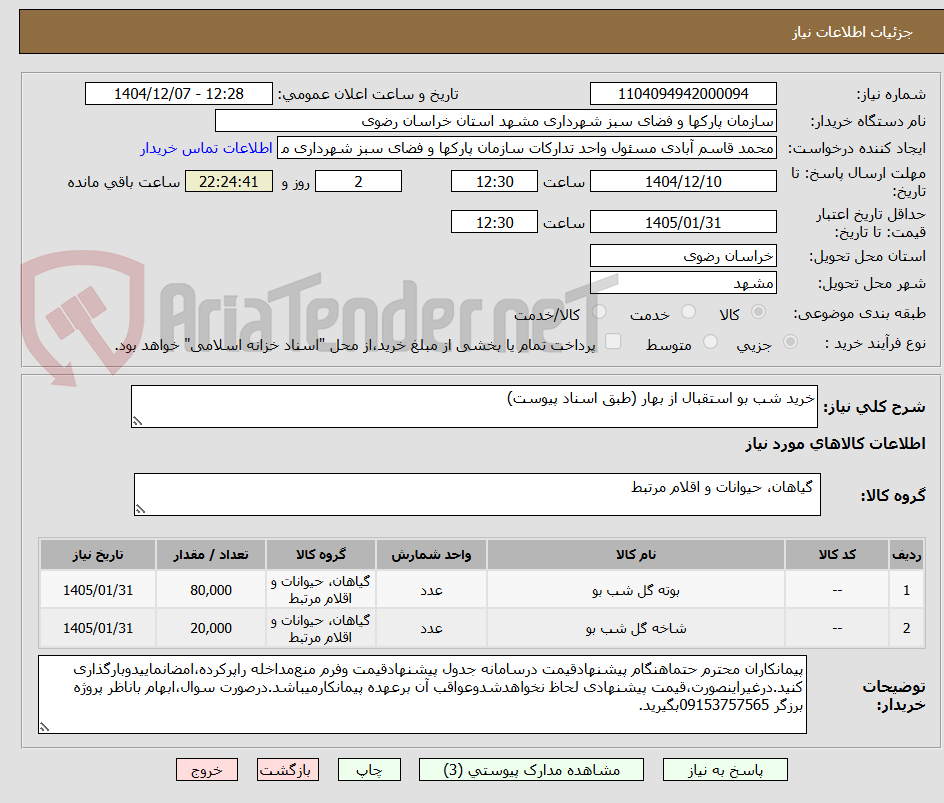944x803 pixels.
Task: Click the request creator name field
Action: pyautogui.click(x=527, y=148)
